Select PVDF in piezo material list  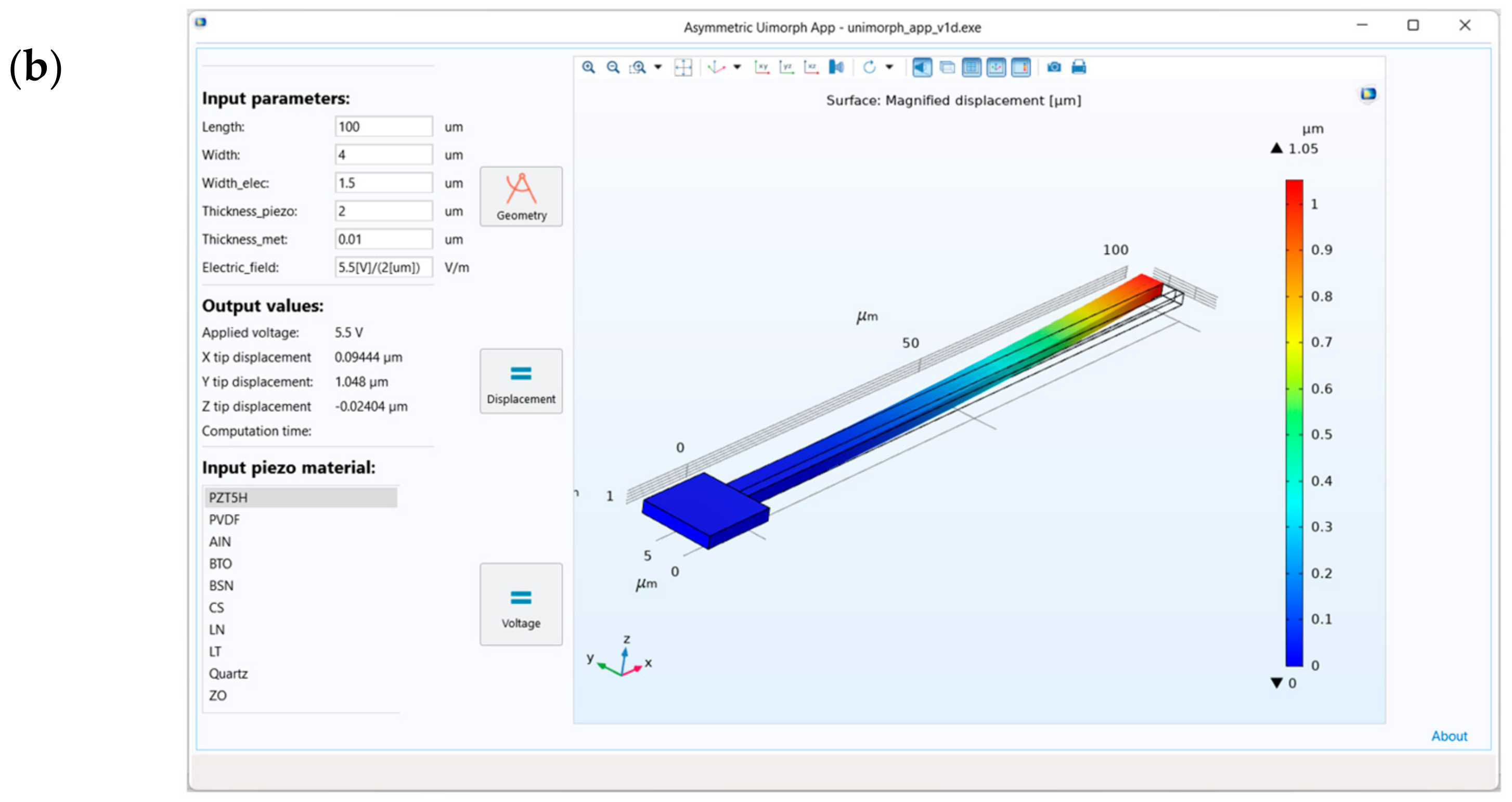tap(224, 520)
